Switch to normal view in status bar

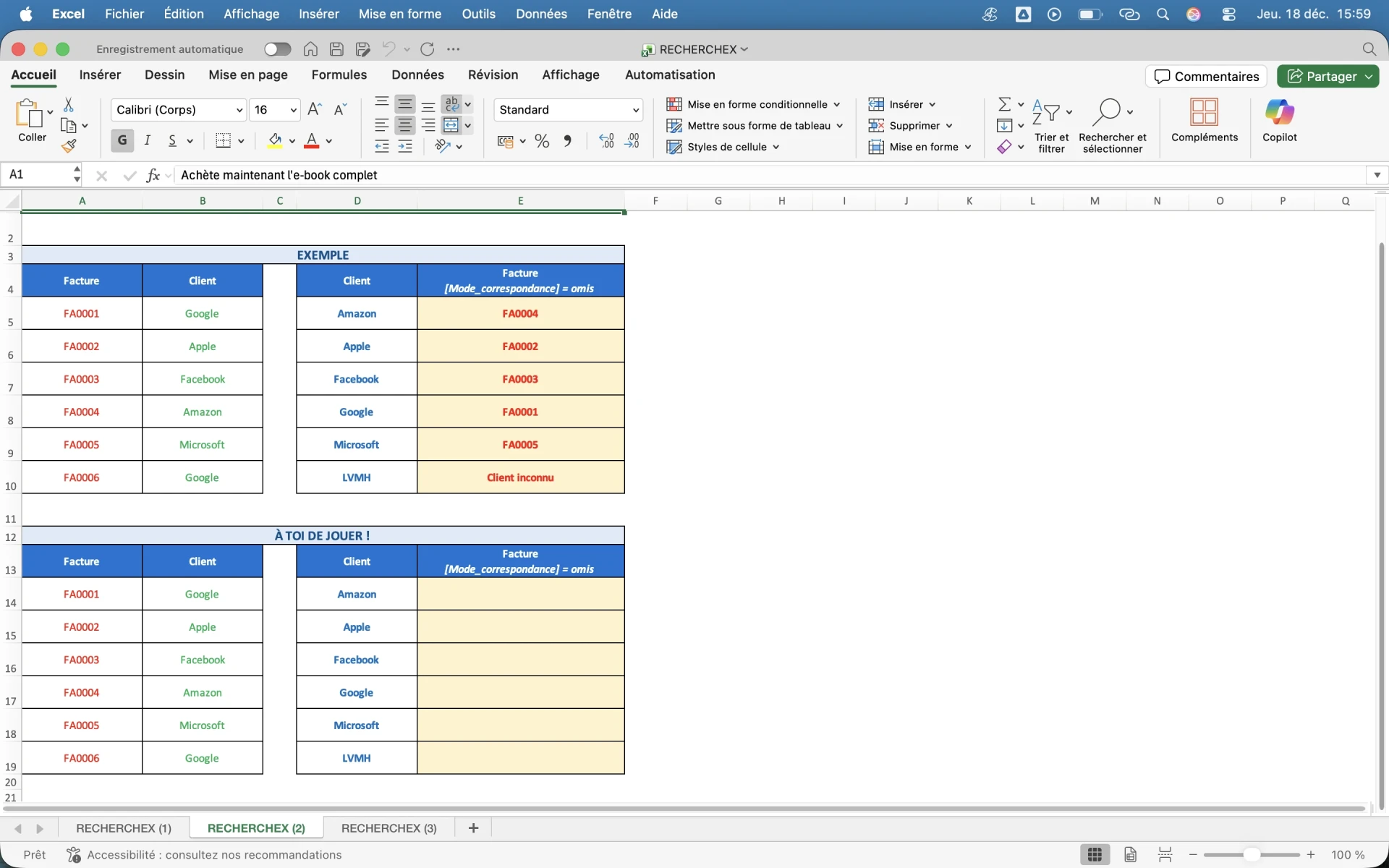(1095, 855)
